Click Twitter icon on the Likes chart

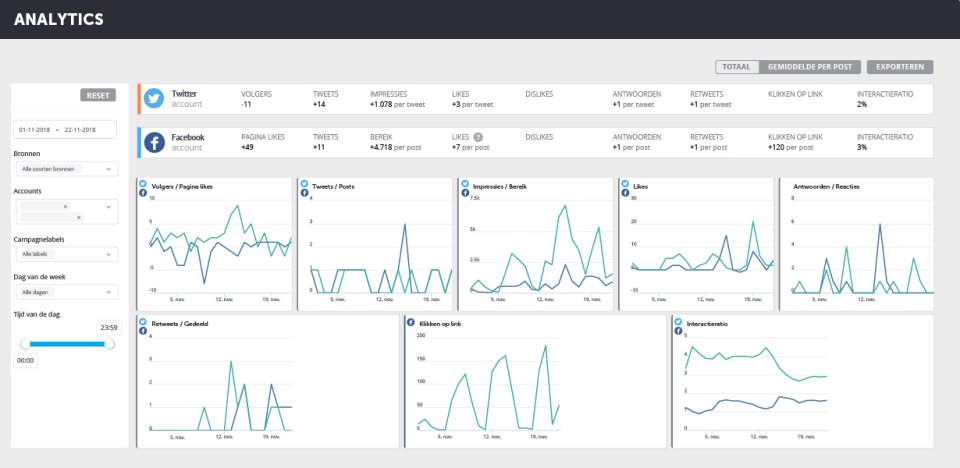coord(625,184)
